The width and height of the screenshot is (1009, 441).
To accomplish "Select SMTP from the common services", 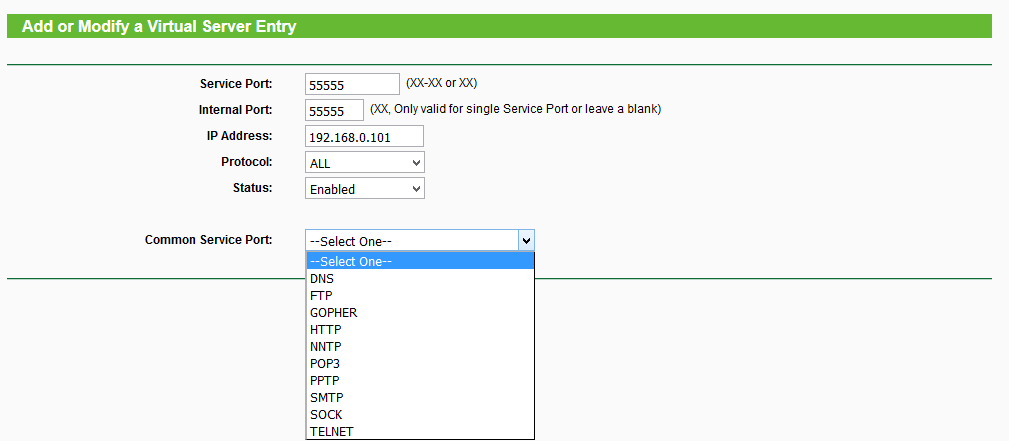I will coord(420,398).
